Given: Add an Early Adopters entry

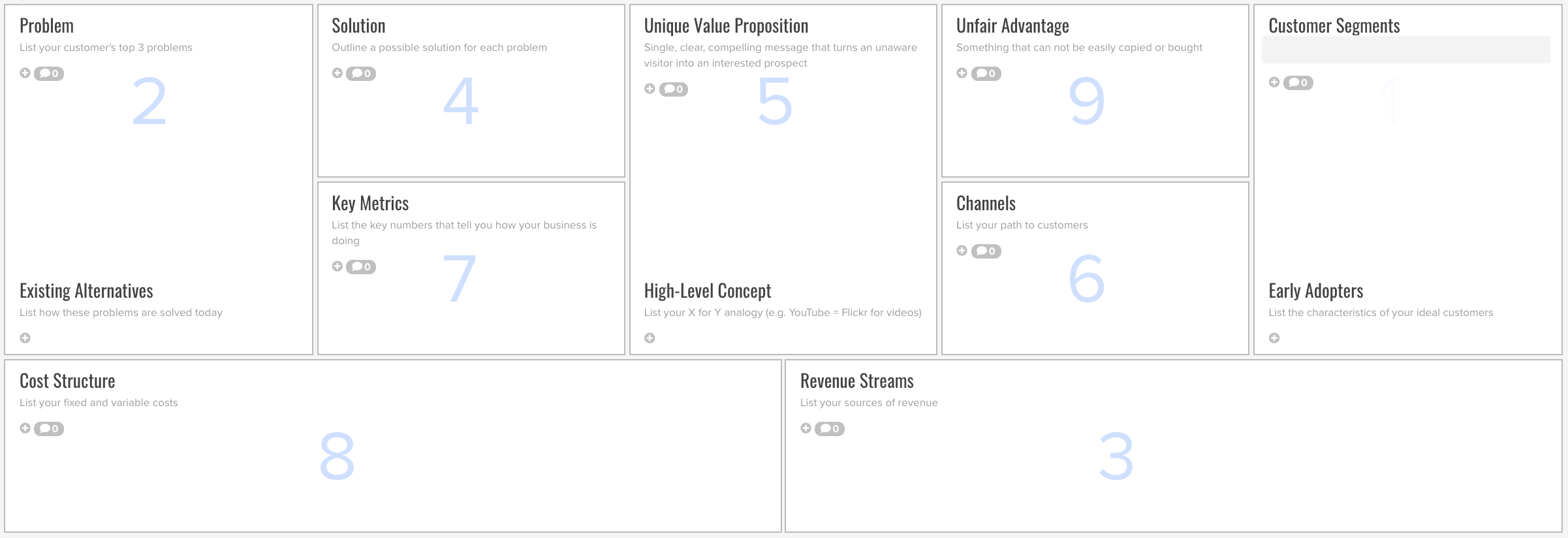Looking at the screenshot, I should [1274, 338].
